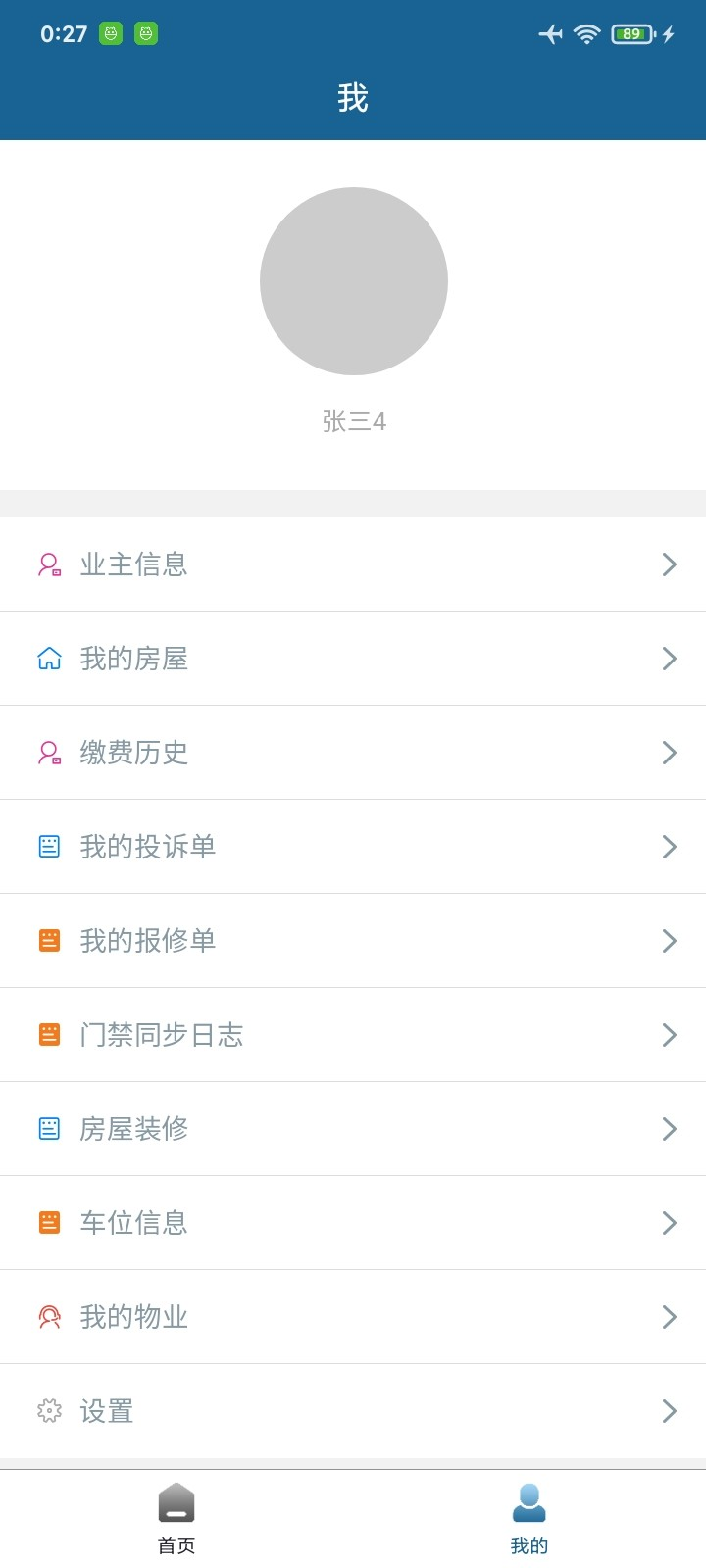
Task: Click the 我的物业 headset icon
Action: point(49,1317)
